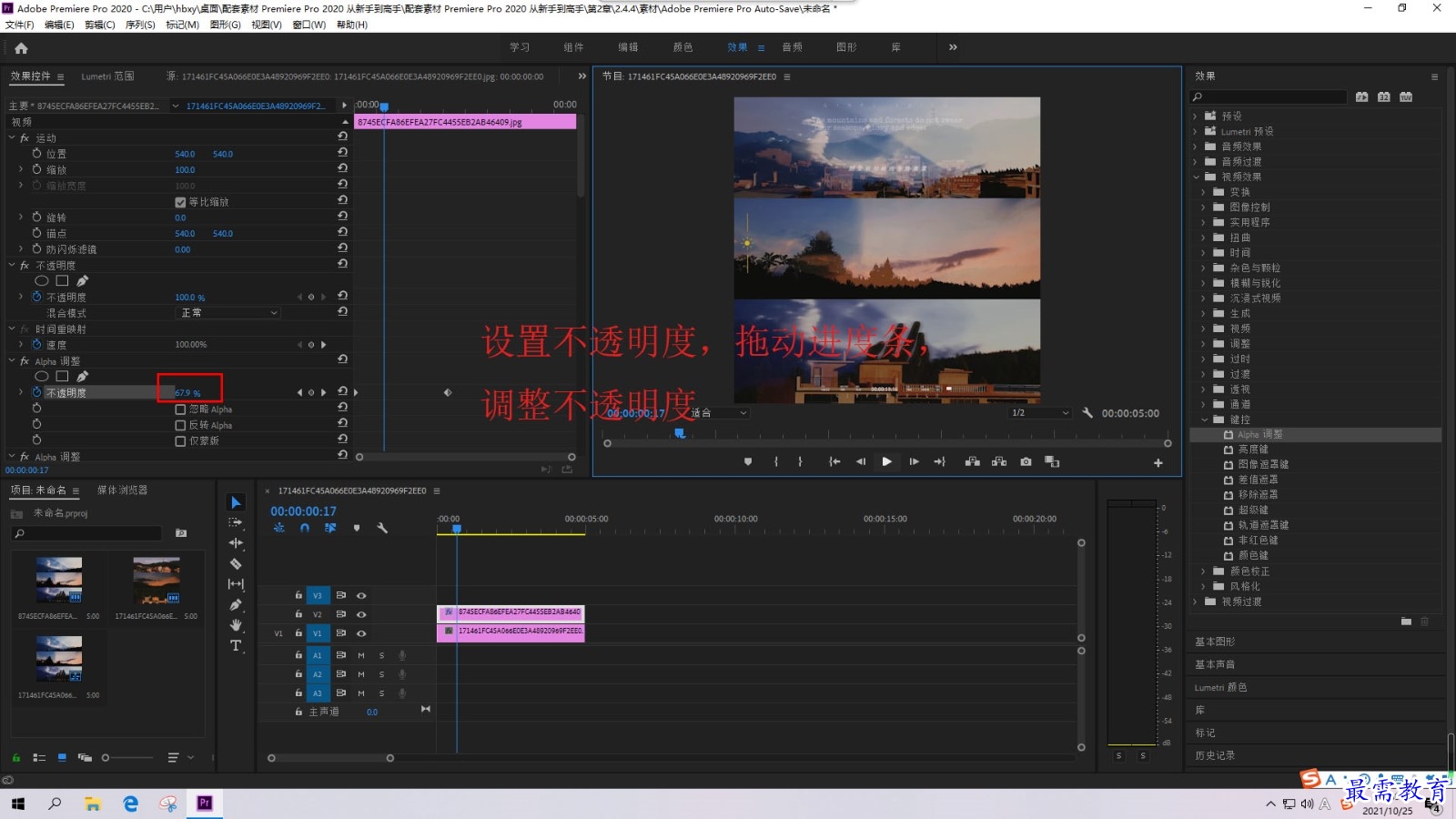Reset the Position parameter
Image resolution: width=1456 pixels, height=819 pixels.
tap(342, 153)
